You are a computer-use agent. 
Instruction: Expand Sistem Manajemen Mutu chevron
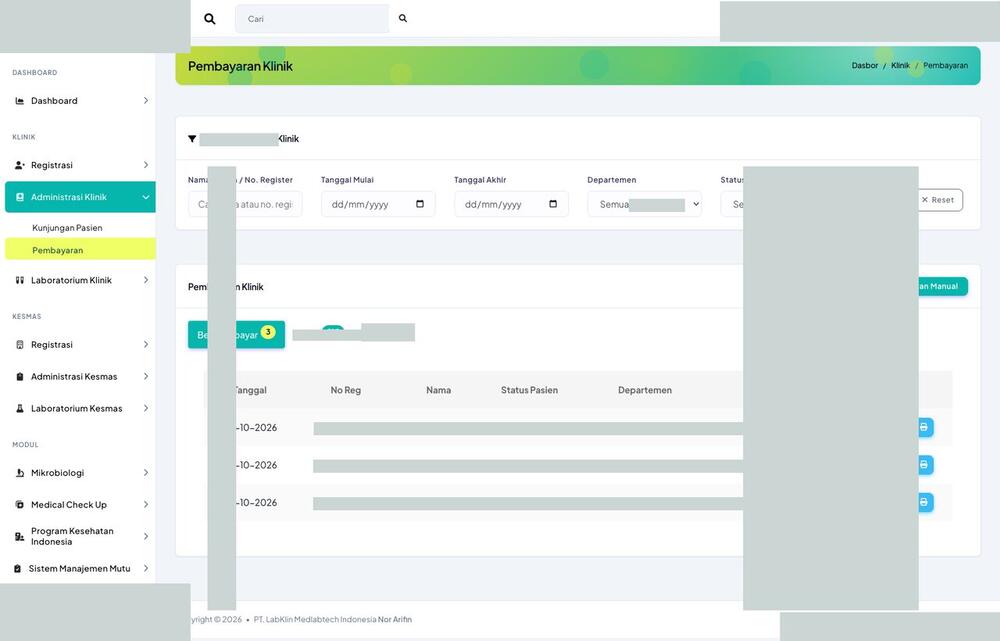145,568
